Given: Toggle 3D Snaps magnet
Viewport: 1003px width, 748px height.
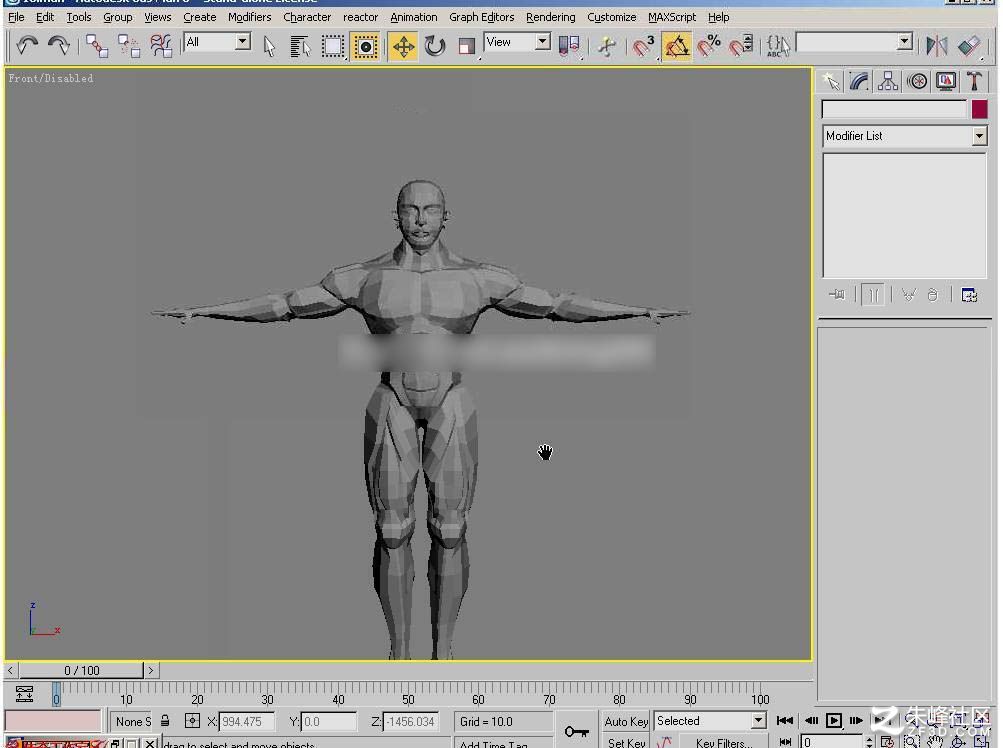Looking at the screenshot, I should pos(644,46).
